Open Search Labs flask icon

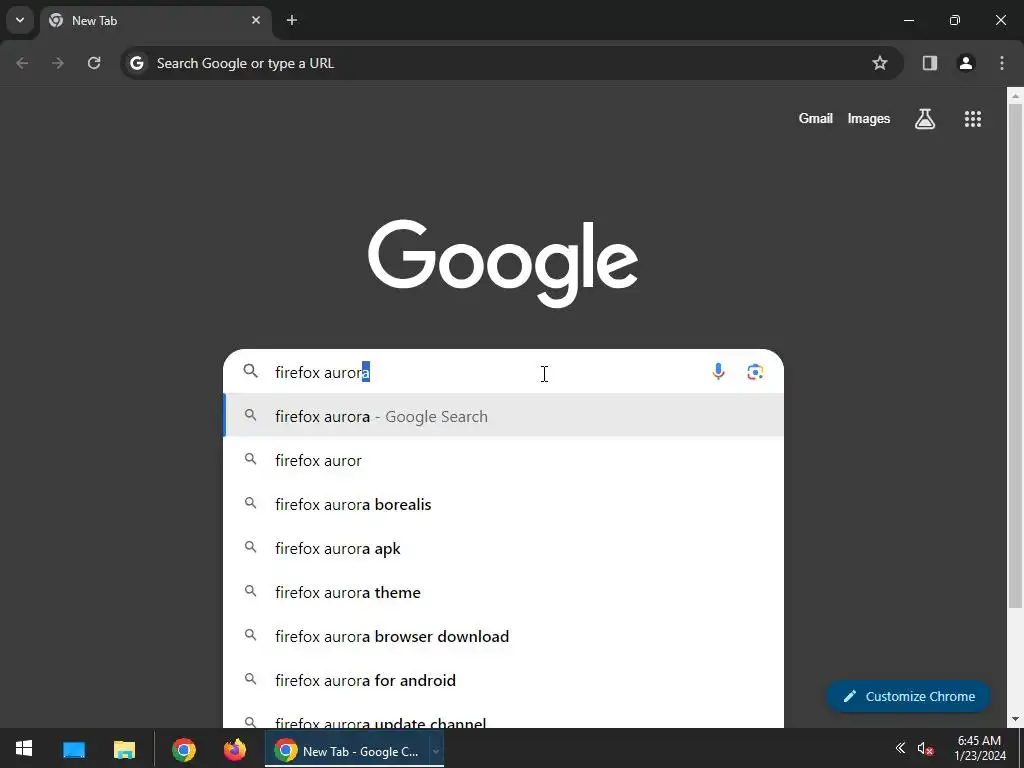[x=925, y=119]
